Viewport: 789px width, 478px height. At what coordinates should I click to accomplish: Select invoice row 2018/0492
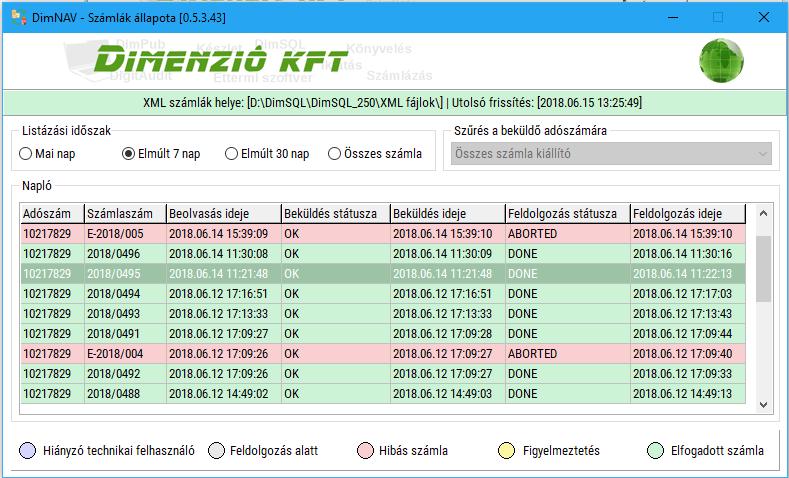pyautogui.click(x=383, y=373)
